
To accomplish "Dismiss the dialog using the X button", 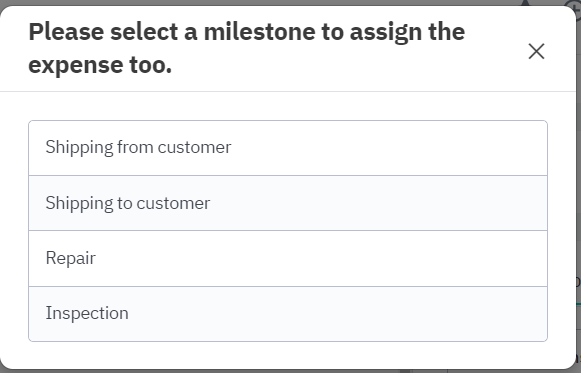I will [536, 51].
